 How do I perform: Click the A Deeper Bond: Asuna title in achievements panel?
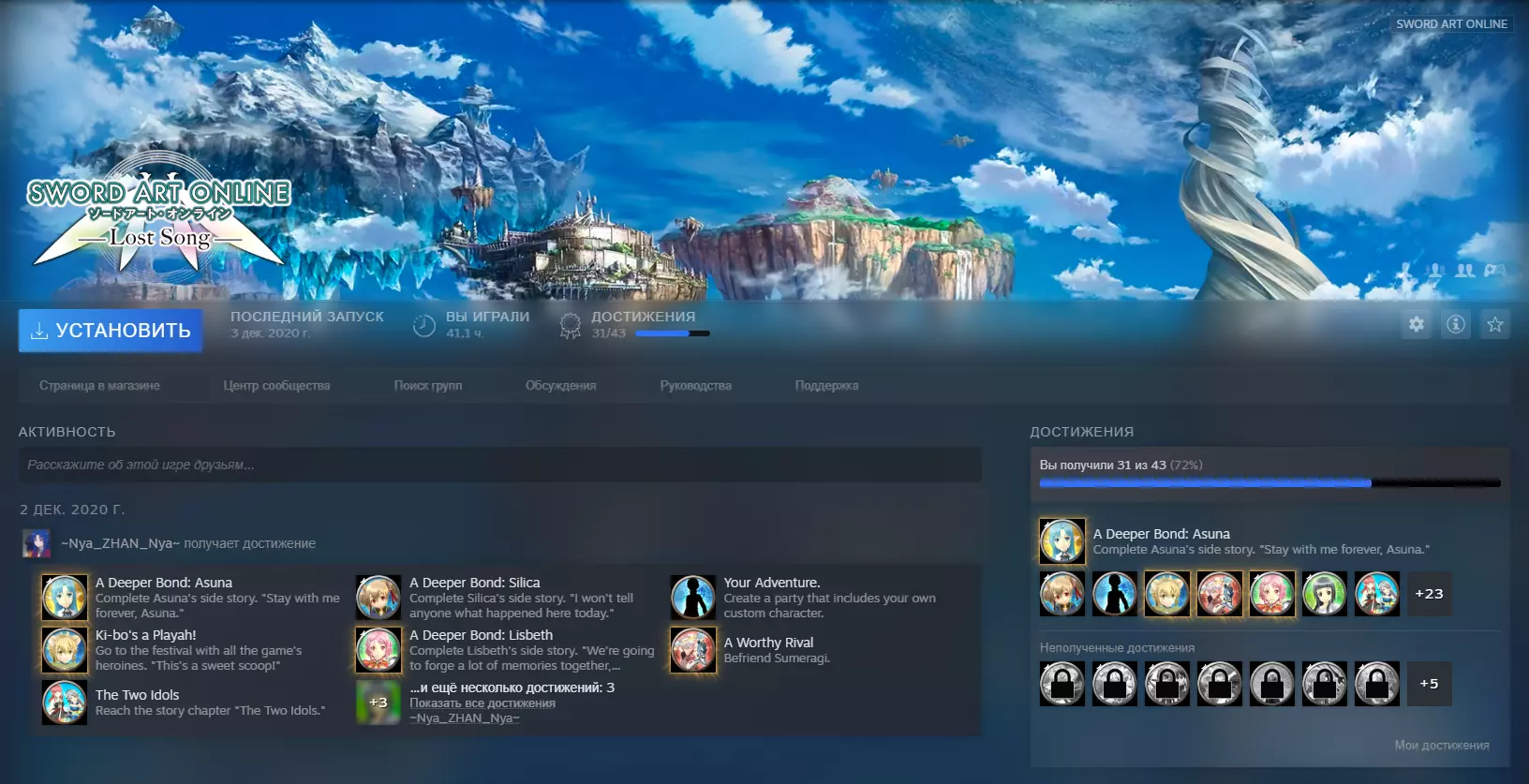pyautogui.click(x=1162, y=534)
